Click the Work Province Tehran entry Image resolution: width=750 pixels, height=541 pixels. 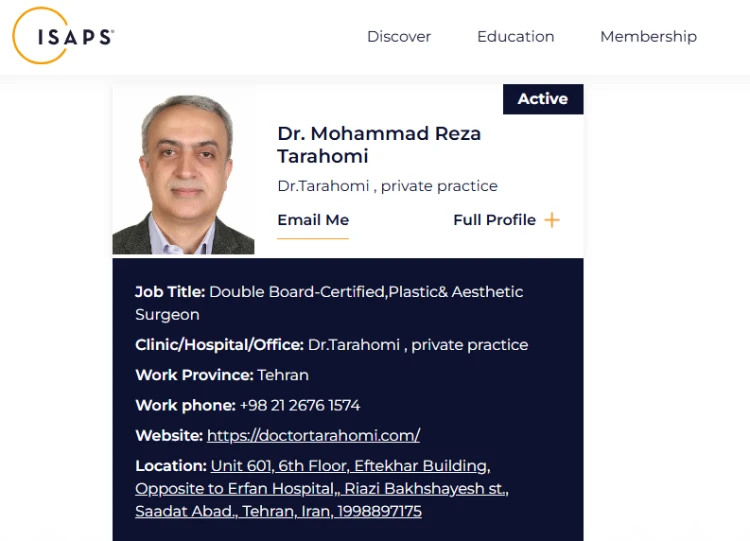283,375
